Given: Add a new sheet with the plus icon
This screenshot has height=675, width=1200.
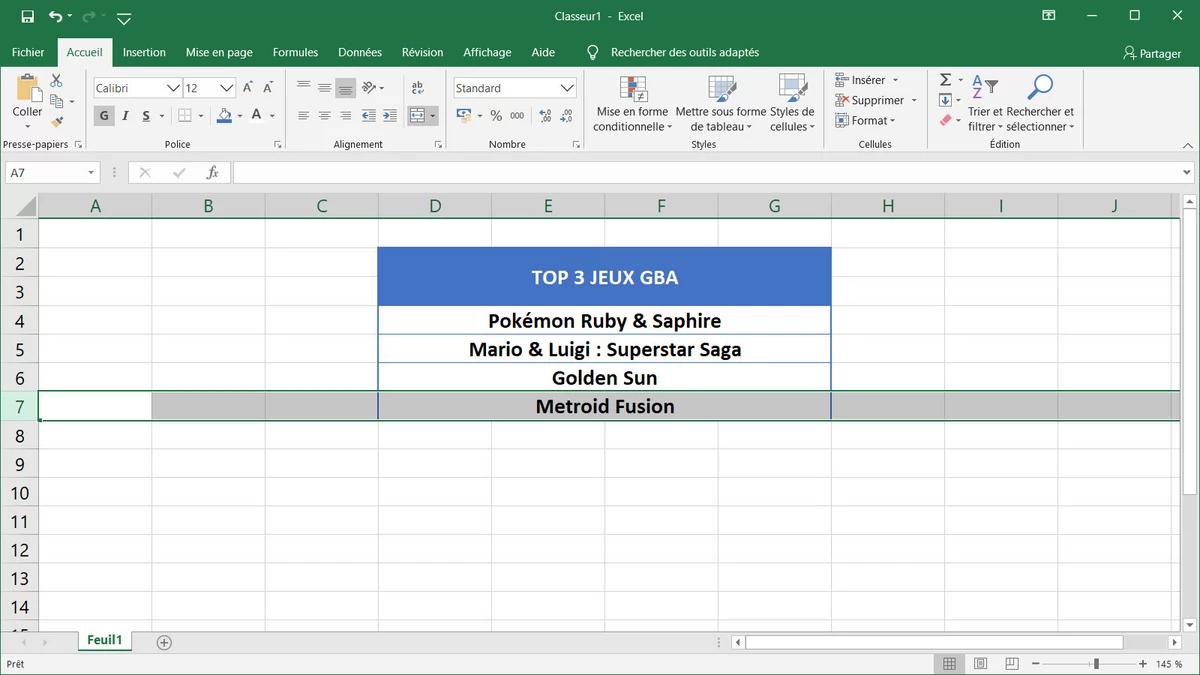Looking at the screenshot, I should [x=165, y=642].
